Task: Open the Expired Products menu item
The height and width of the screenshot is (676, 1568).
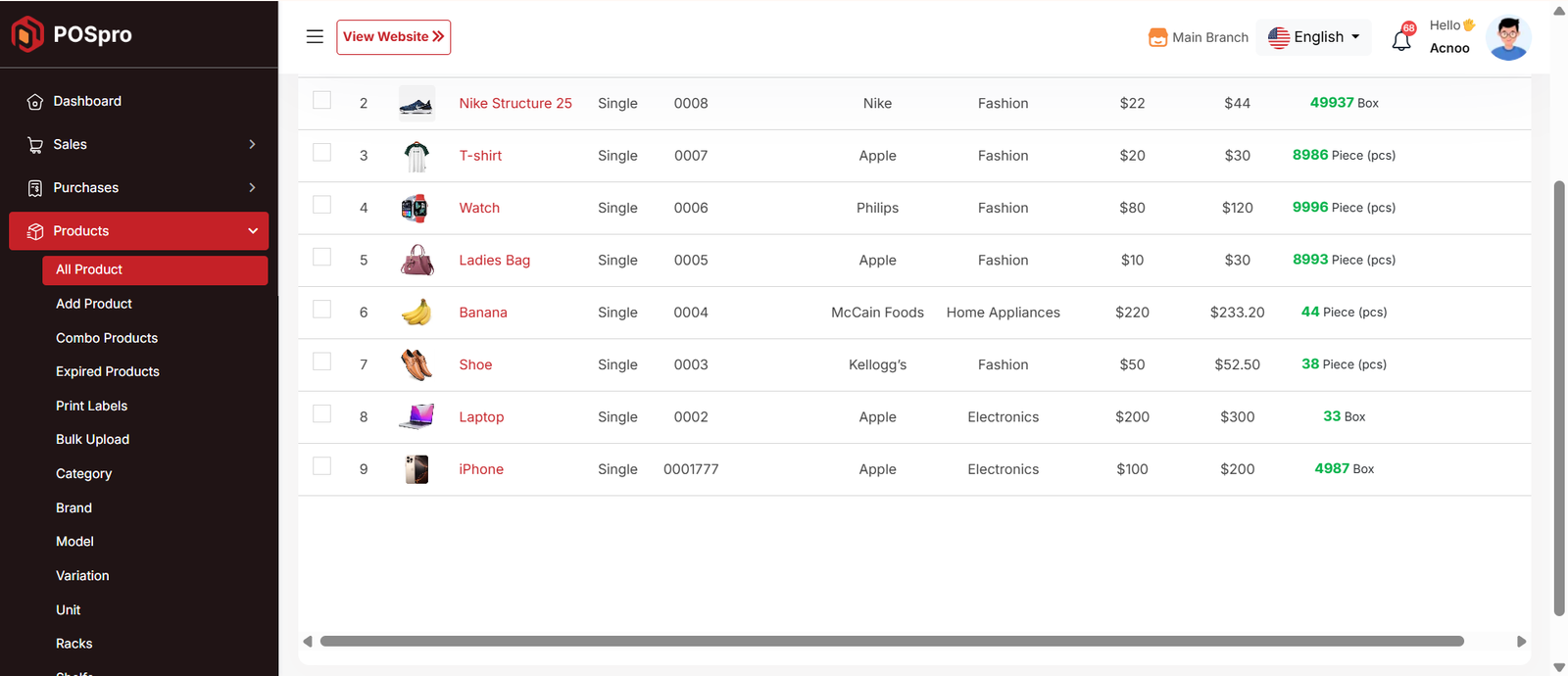Action: pos(108,371)
